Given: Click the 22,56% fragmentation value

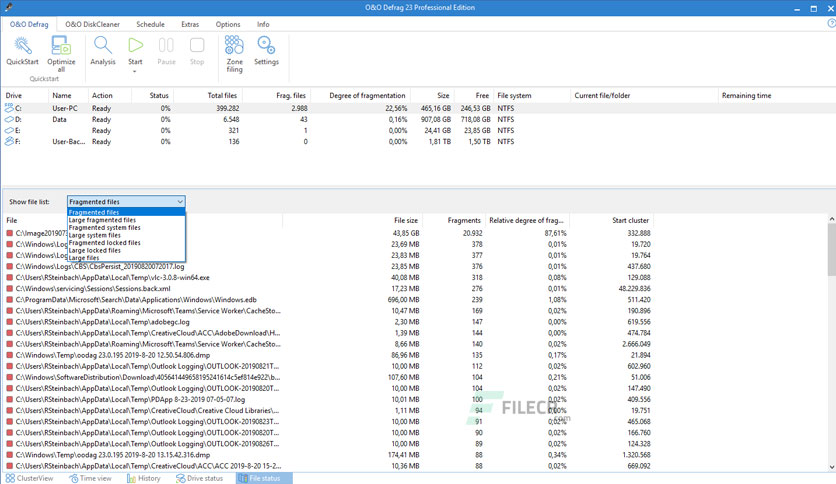Looking at the screenshot, I should click(396, 108).
